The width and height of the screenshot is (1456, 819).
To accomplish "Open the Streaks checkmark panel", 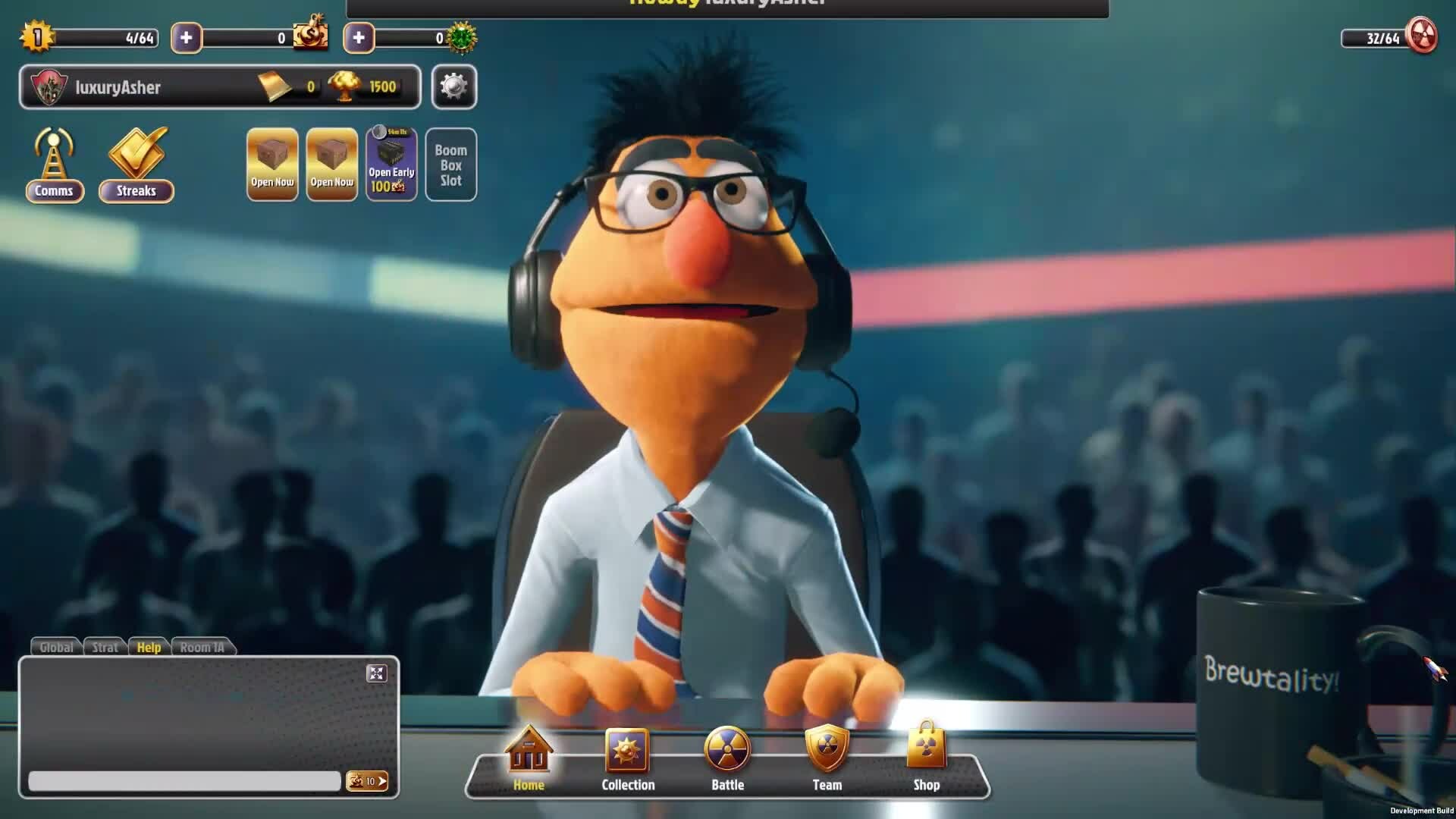I will (x=136, y=165).
